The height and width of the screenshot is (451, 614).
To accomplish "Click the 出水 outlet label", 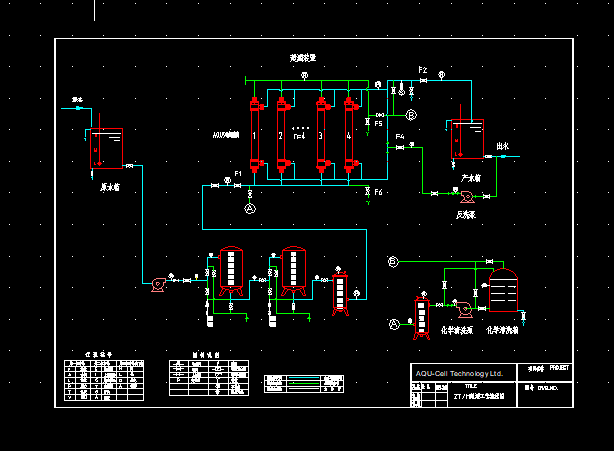I will click(502, 146).
